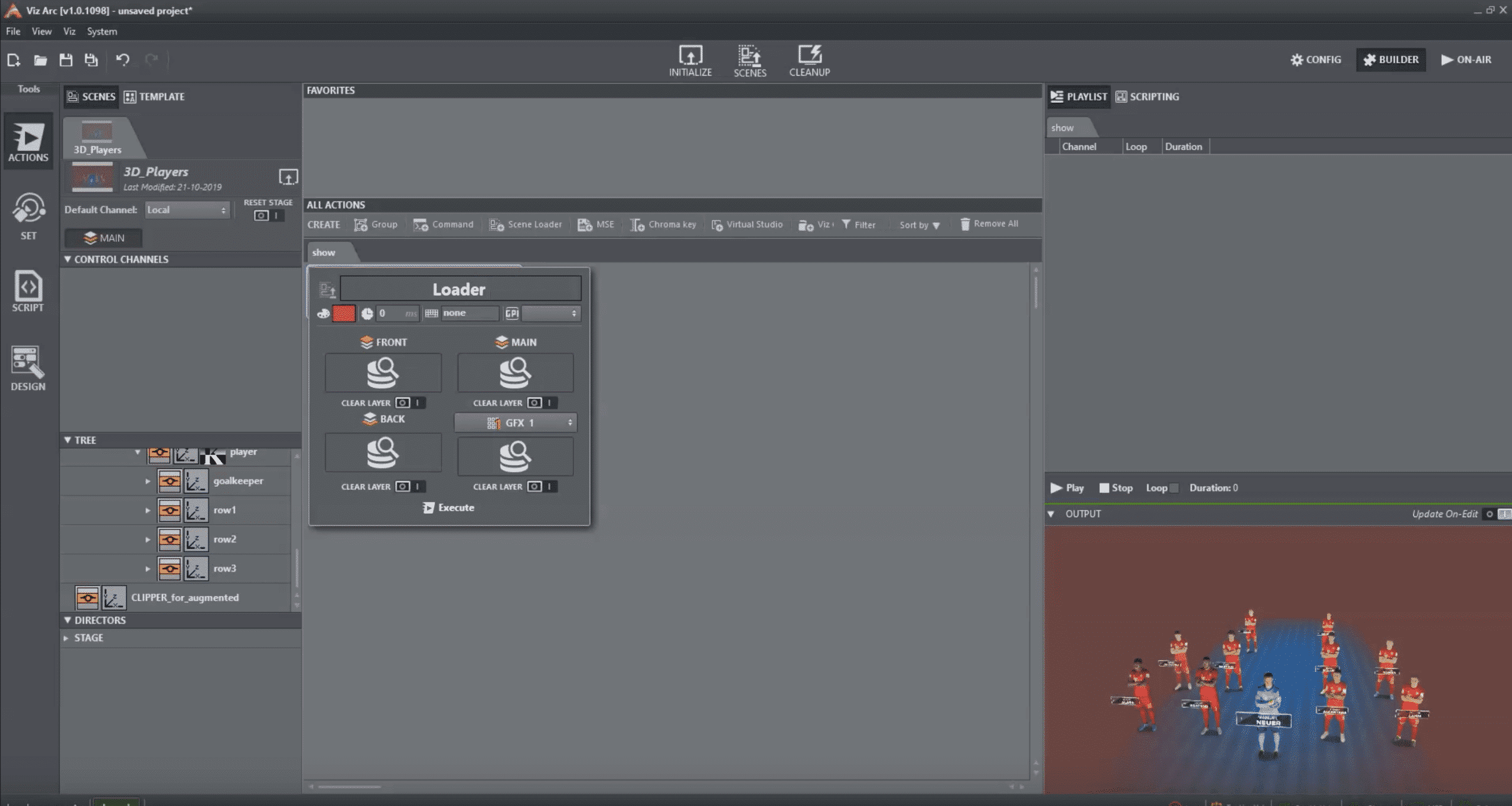Click the Execute button in the Loader
The width and height of the screenshot is (1512, 806).
[448, 507]
